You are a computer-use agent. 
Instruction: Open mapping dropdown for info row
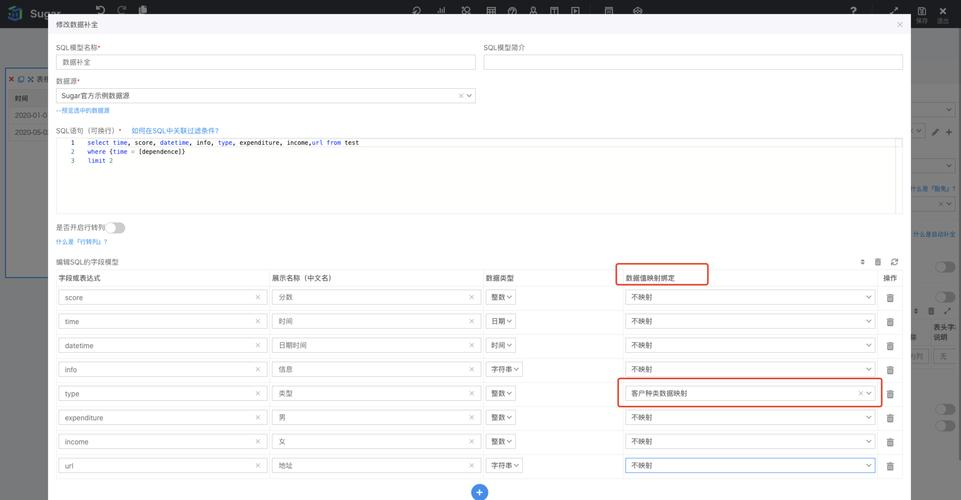tap(750, 369)
